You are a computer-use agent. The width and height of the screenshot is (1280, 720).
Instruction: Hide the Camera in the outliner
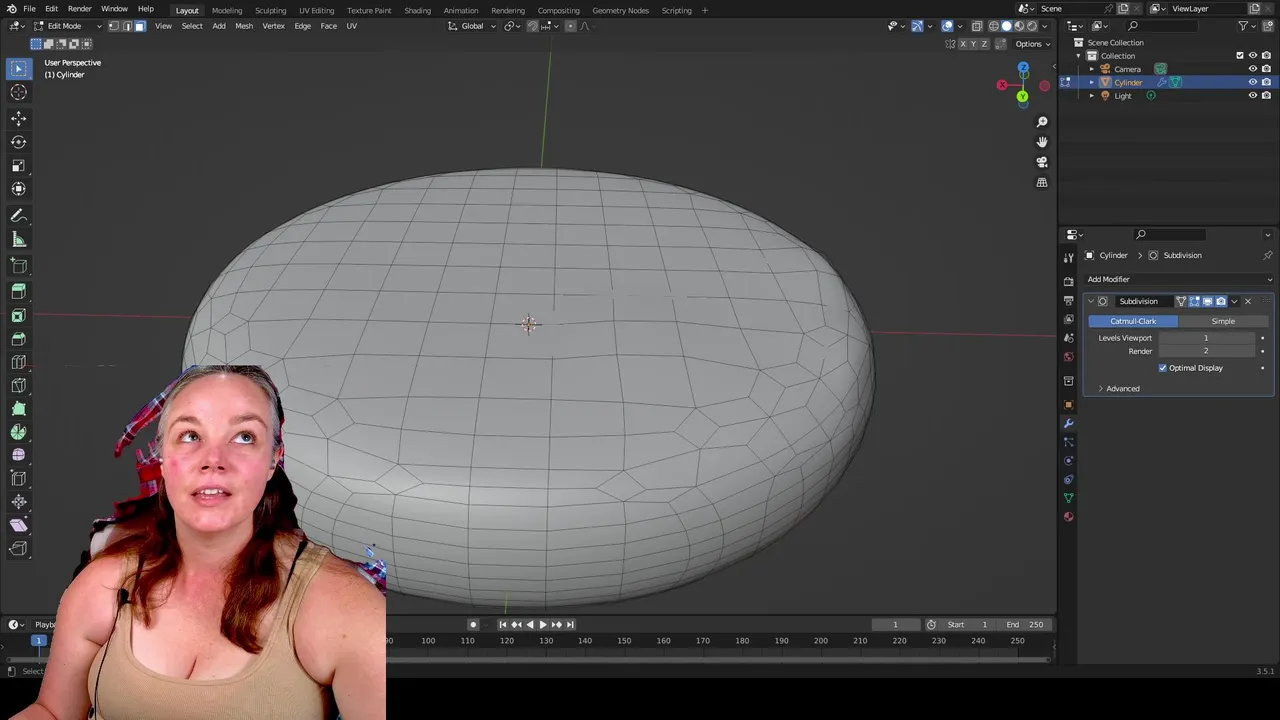tap(1252, 69)
